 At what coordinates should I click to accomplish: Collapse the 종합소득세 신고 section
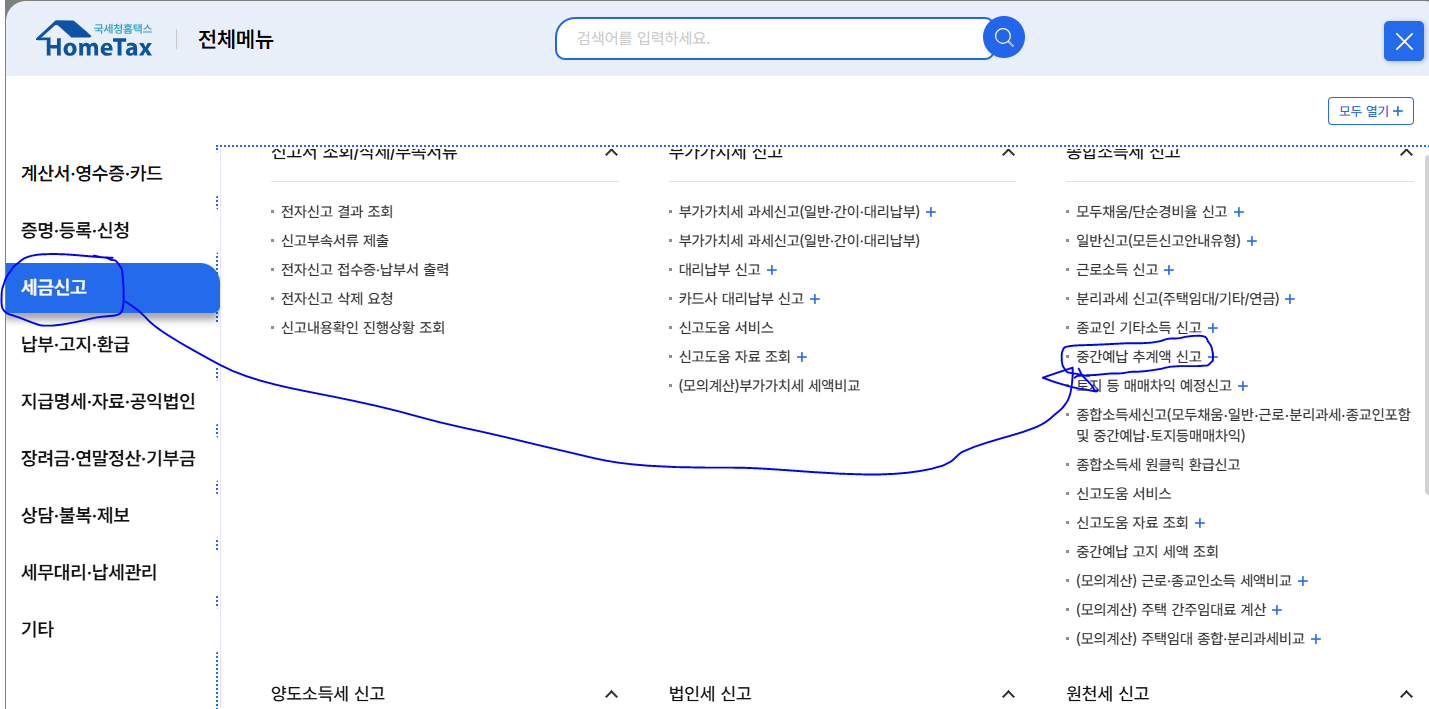(1405, 151)
